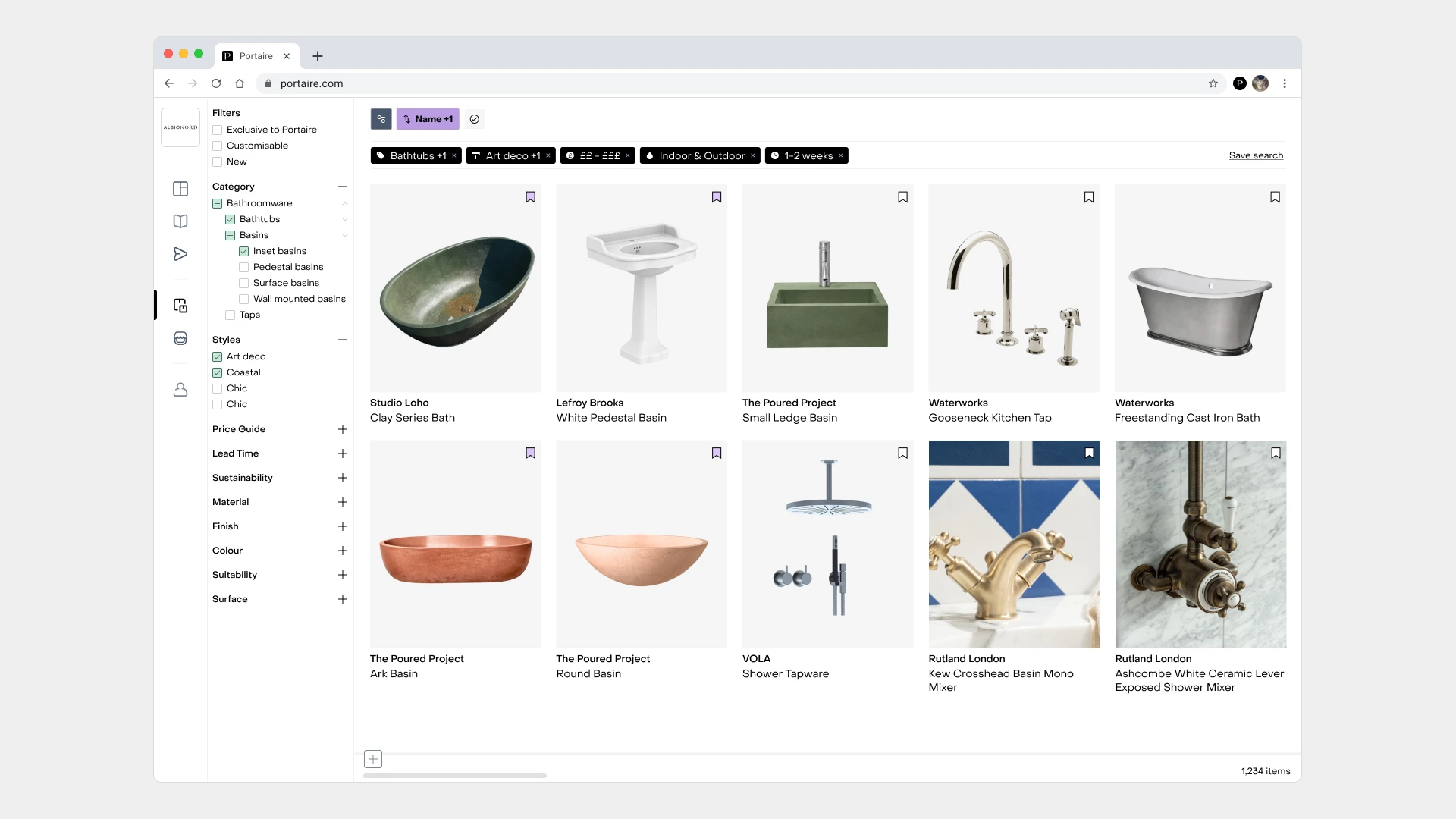
Task: Bookmark the Lefroy Brooks White Pedestal Basin
Action: 717,197
